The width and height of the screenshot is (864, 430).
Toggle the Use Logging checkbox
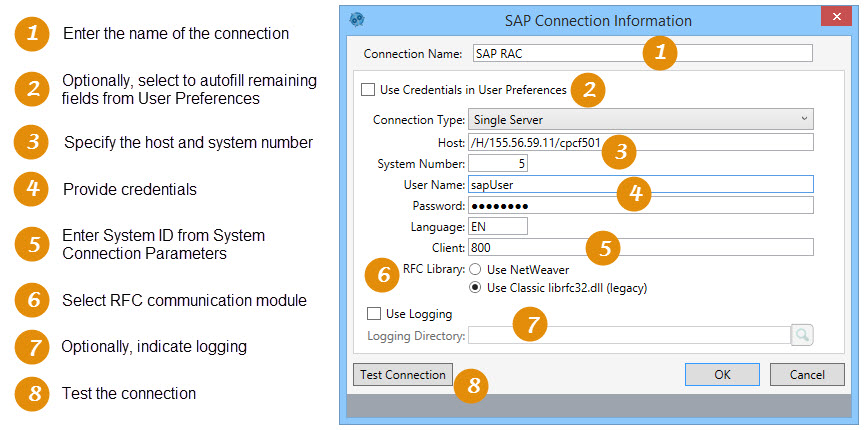[x=374, y=314]
